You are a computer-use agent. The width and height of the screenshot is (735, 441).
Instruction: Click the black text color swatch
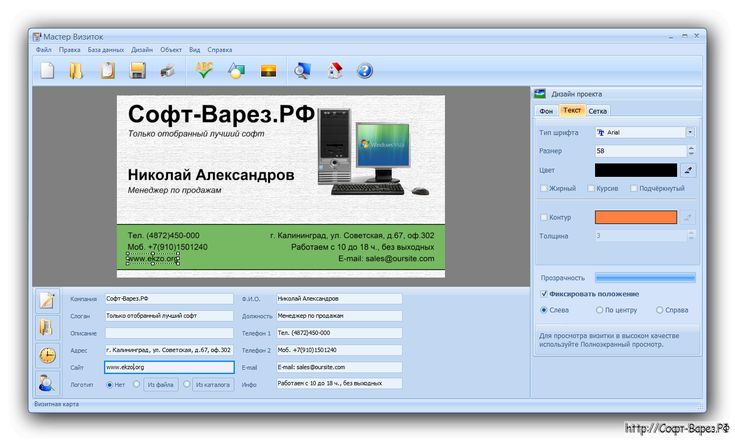pos(636,170)
